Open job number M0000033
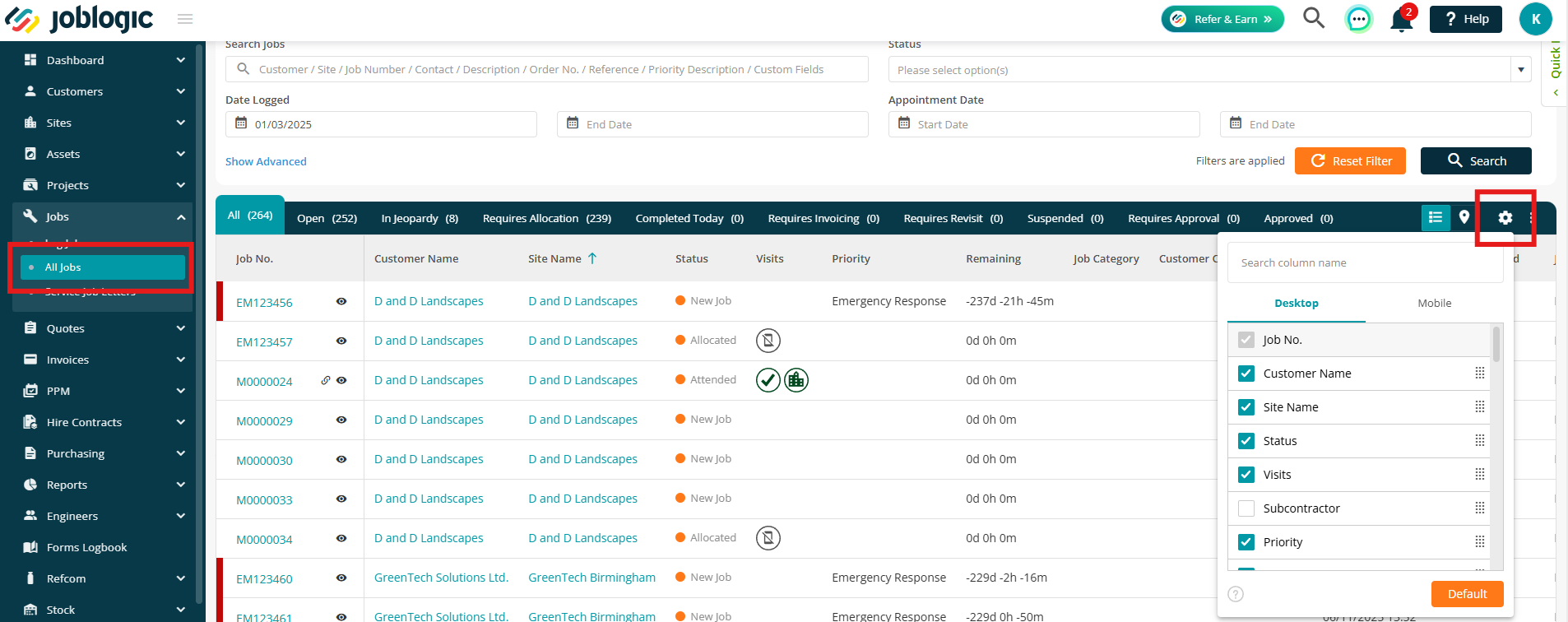Screen dimensions: 1568x622 tap(264, 499)
